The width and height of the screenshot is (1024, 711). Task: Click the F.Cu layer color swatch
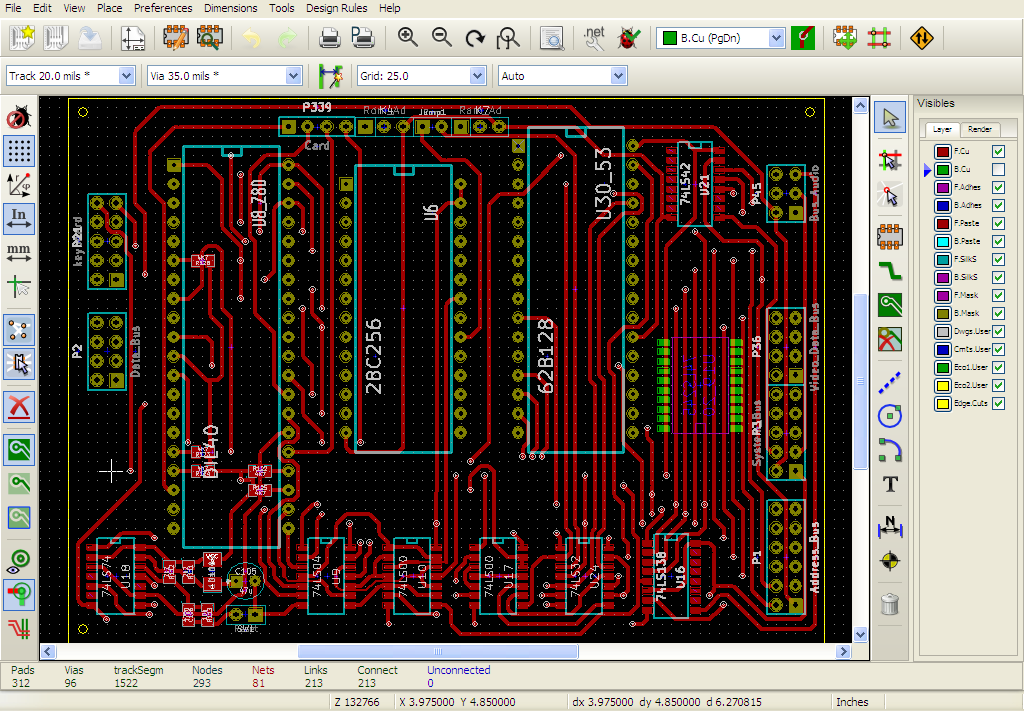point(942,152)
